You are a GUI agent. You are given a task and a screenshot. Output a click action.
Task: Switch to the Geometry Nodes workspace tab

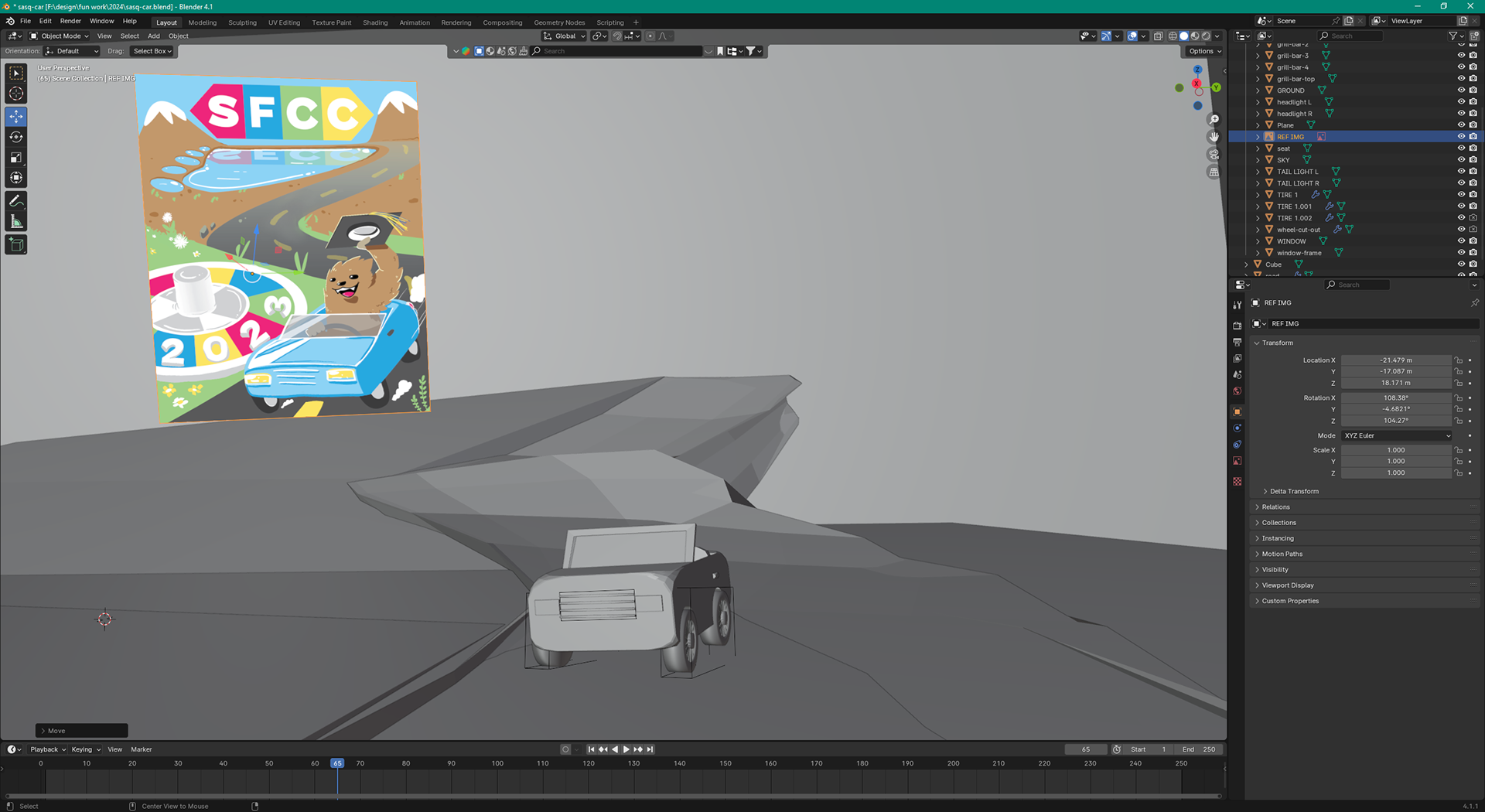click(559, 22)
